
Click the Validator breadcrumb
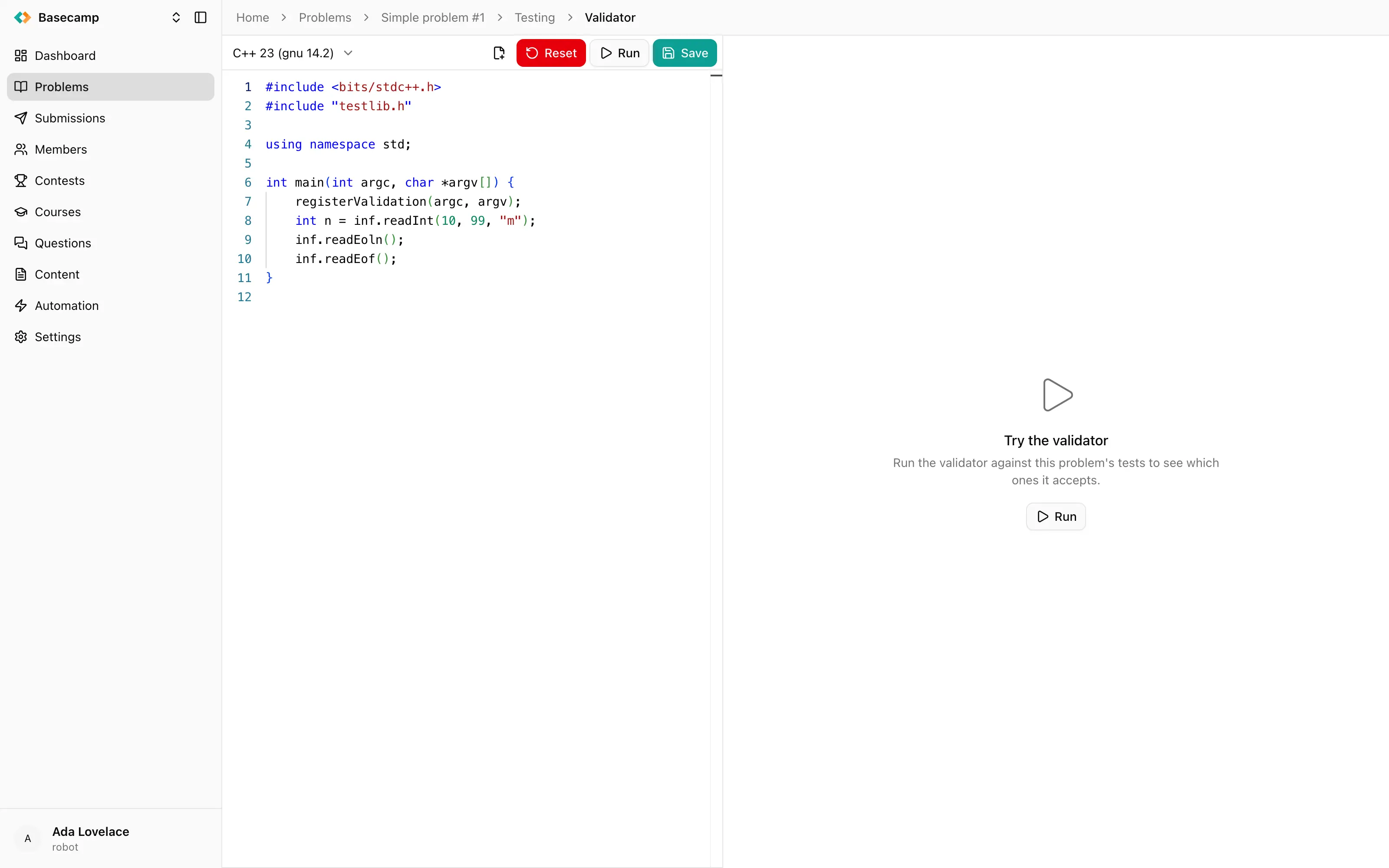coord(610,17)
